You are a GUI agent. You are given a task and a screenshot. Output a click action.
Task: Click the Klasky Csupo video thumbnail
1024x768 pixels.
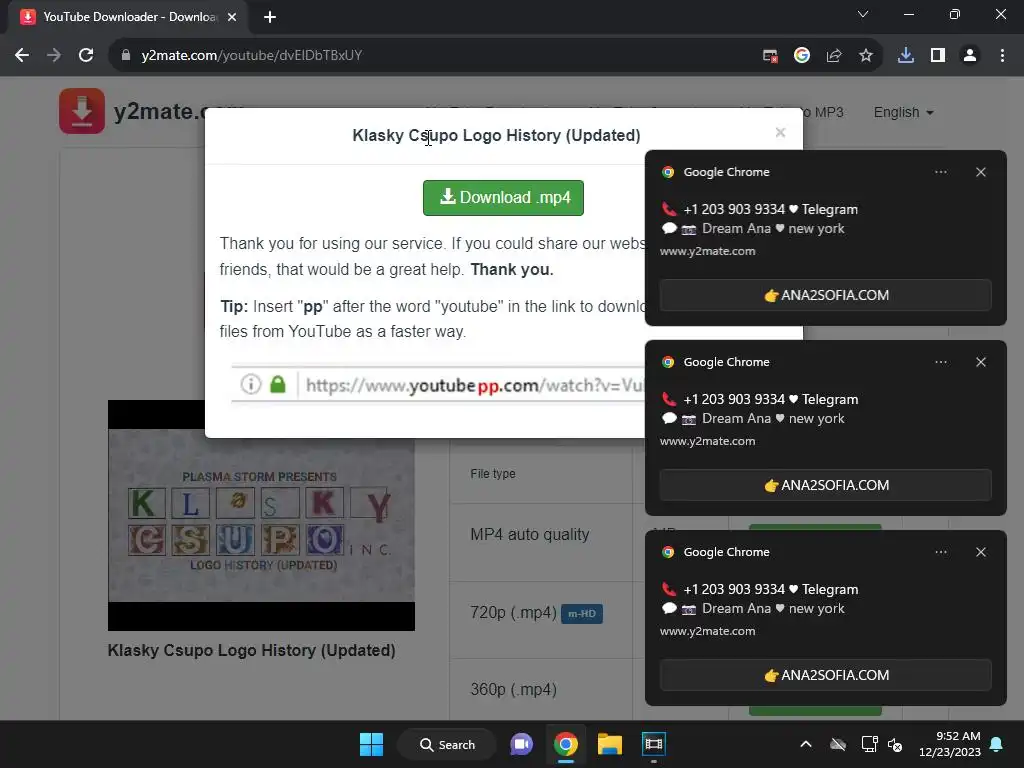[x=261, y=515]
